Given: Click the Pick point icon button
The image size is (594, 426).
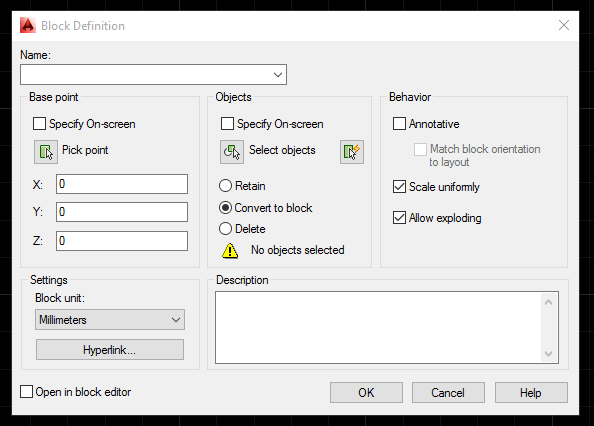Looking at the screenshot, I should point(46,152).
